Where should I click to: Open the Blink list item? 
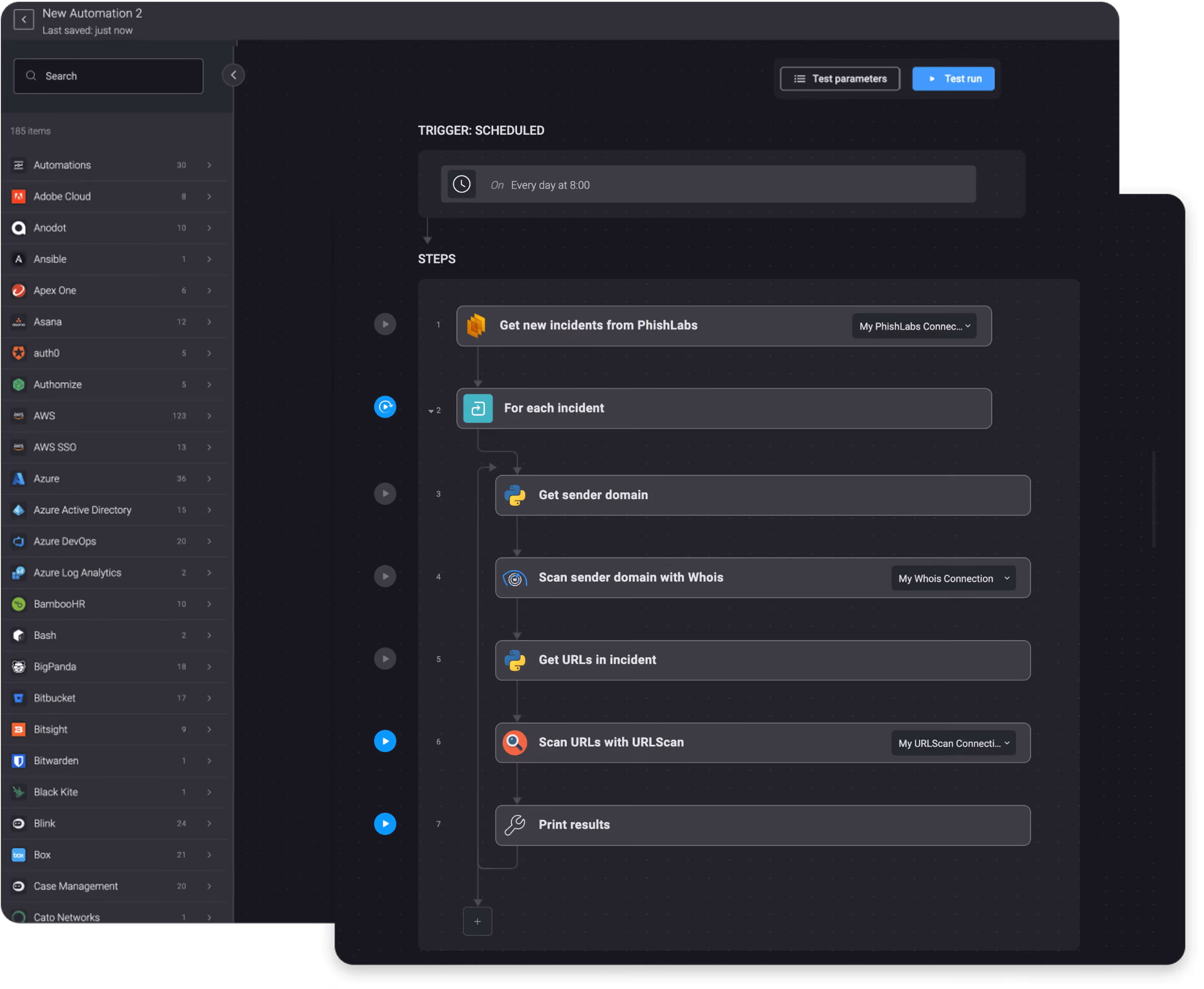coord(114,823)
